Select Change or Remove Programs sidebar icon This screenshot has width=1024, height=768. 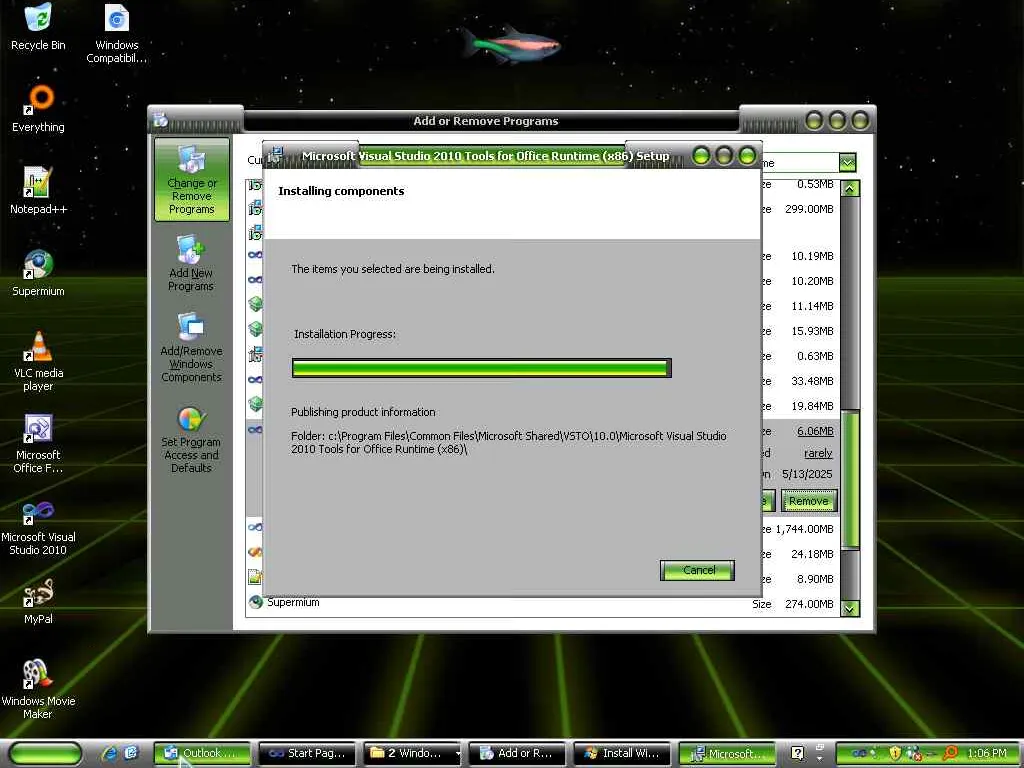click(x=191, y=180)
